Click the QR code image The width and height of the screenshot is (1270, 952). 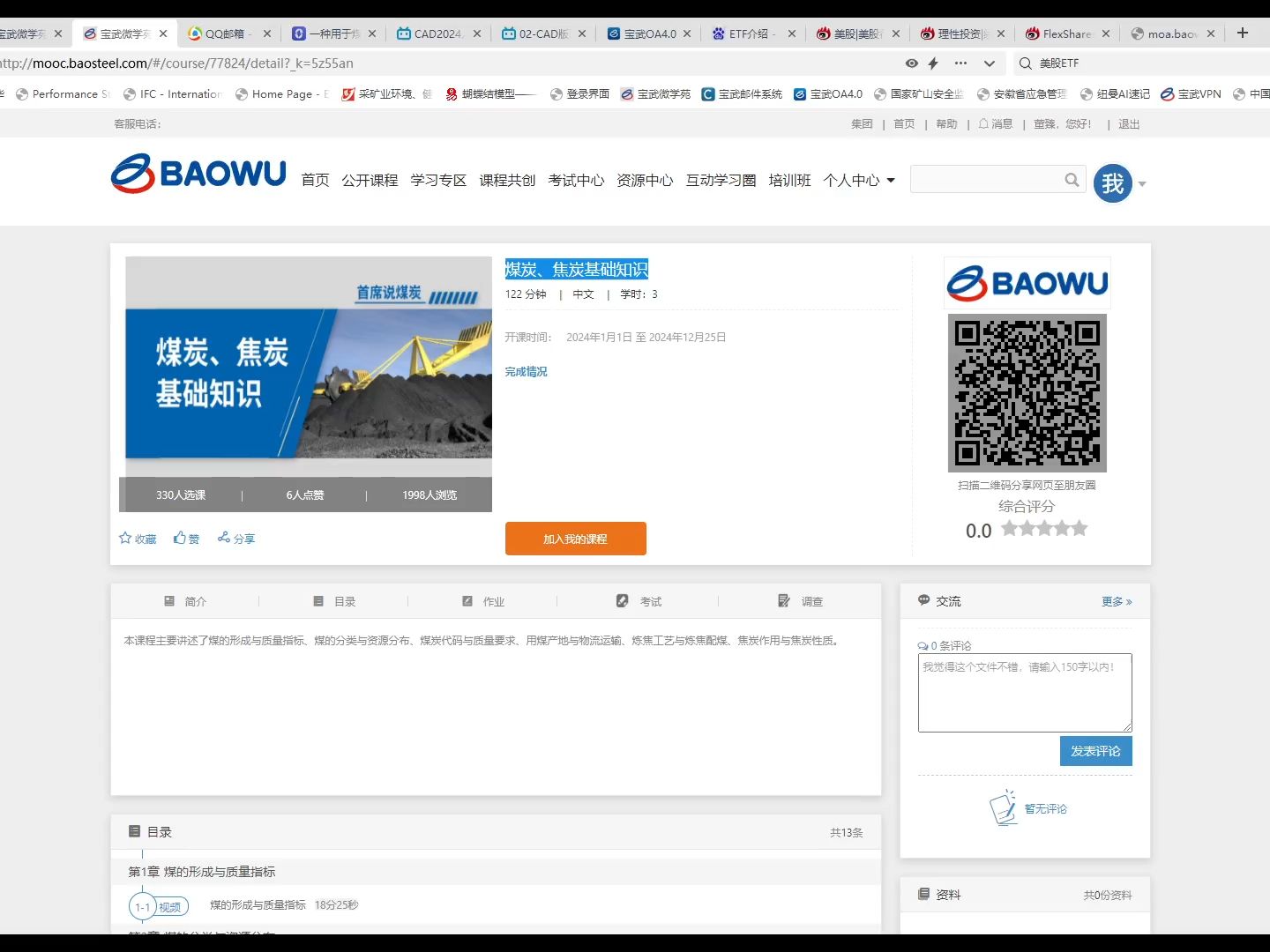point(1027,393)
